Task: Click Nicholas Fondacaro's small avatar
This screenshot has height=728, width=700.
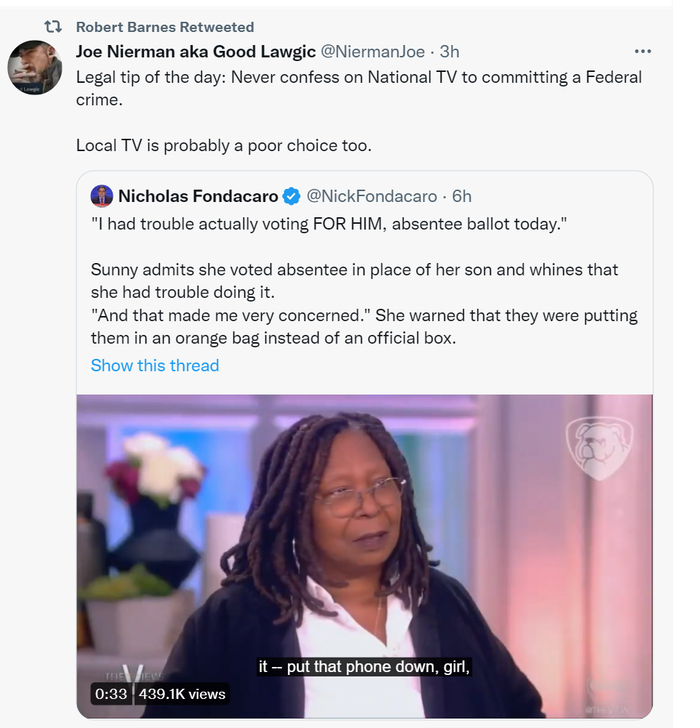Action: (101, 196)
